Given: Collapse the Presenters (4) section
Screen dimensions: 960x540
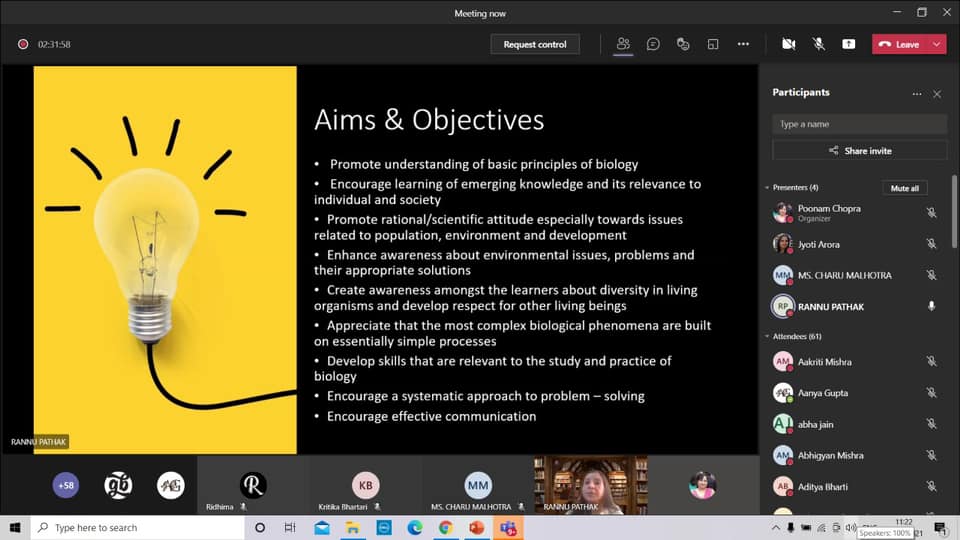Looking at the screenshot, I should click(x=767, y=188).
